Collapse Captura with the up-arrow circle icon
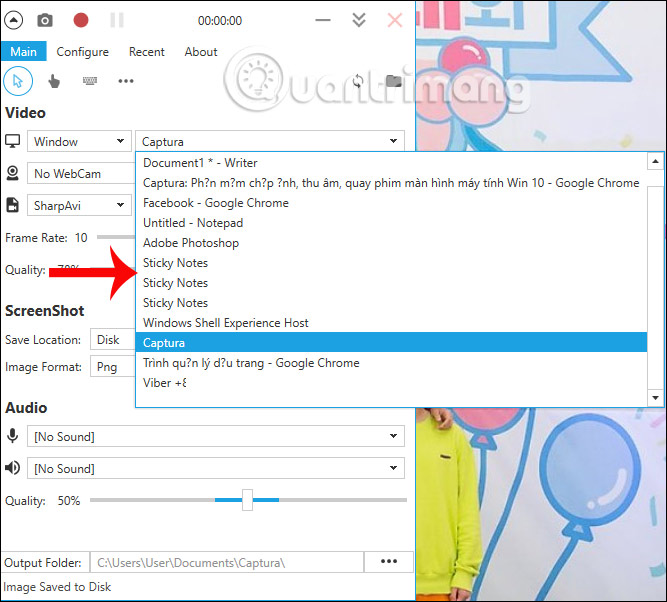This screenshot has width=667, height=602. click(14, 20)
